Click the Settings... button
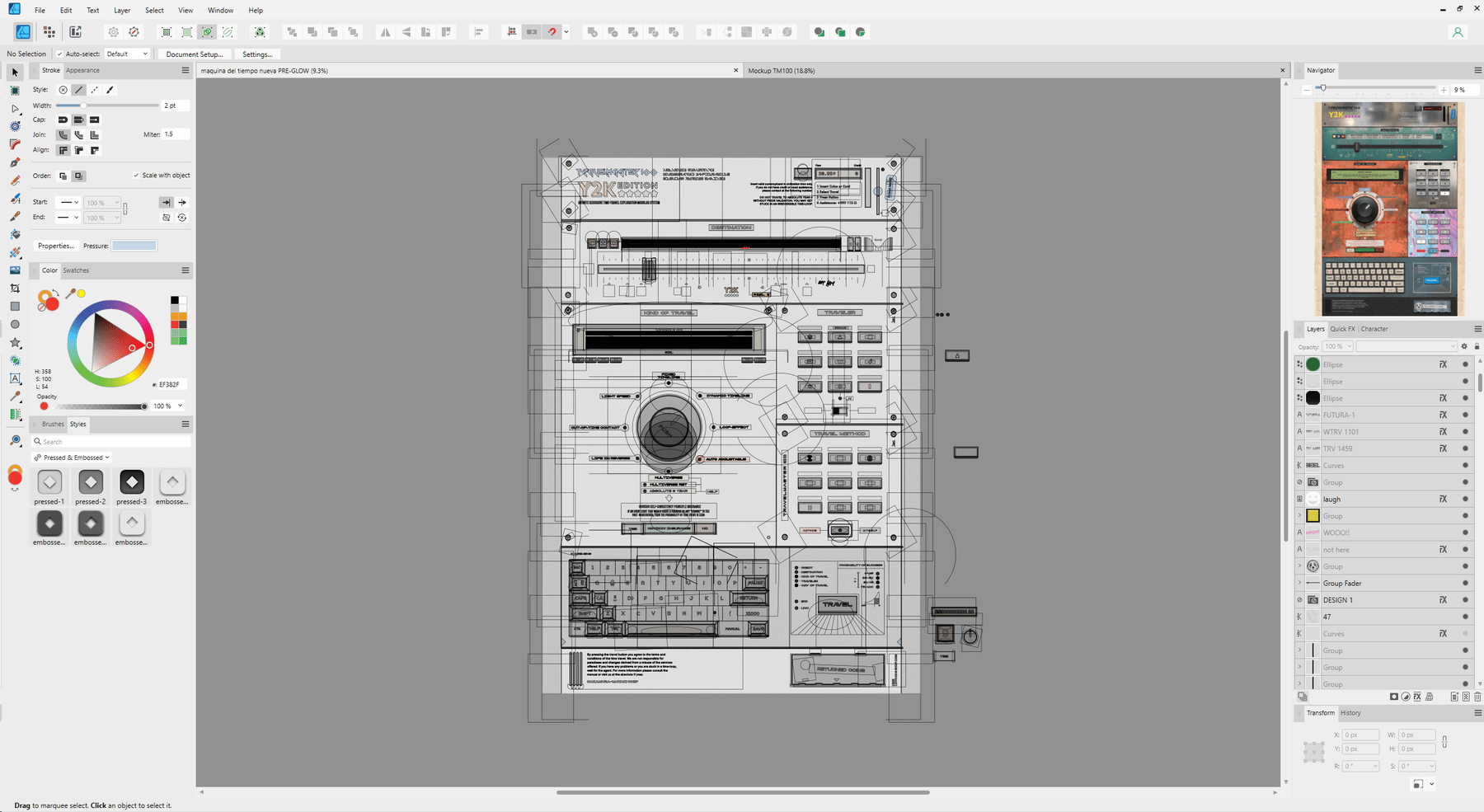This screenshot has width=1484, height=812. pyautogui.click(x=257, y=54)
